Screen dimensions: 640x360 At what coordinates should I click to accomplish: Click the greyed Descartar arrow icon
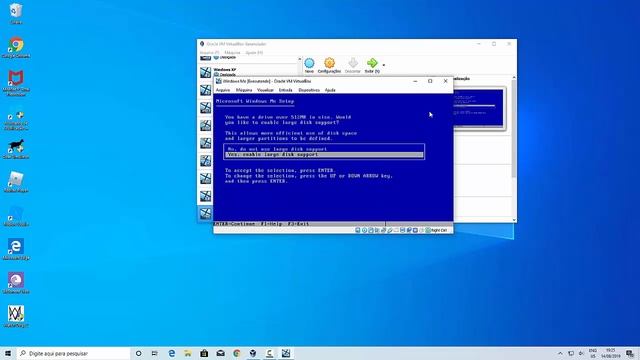353,63
